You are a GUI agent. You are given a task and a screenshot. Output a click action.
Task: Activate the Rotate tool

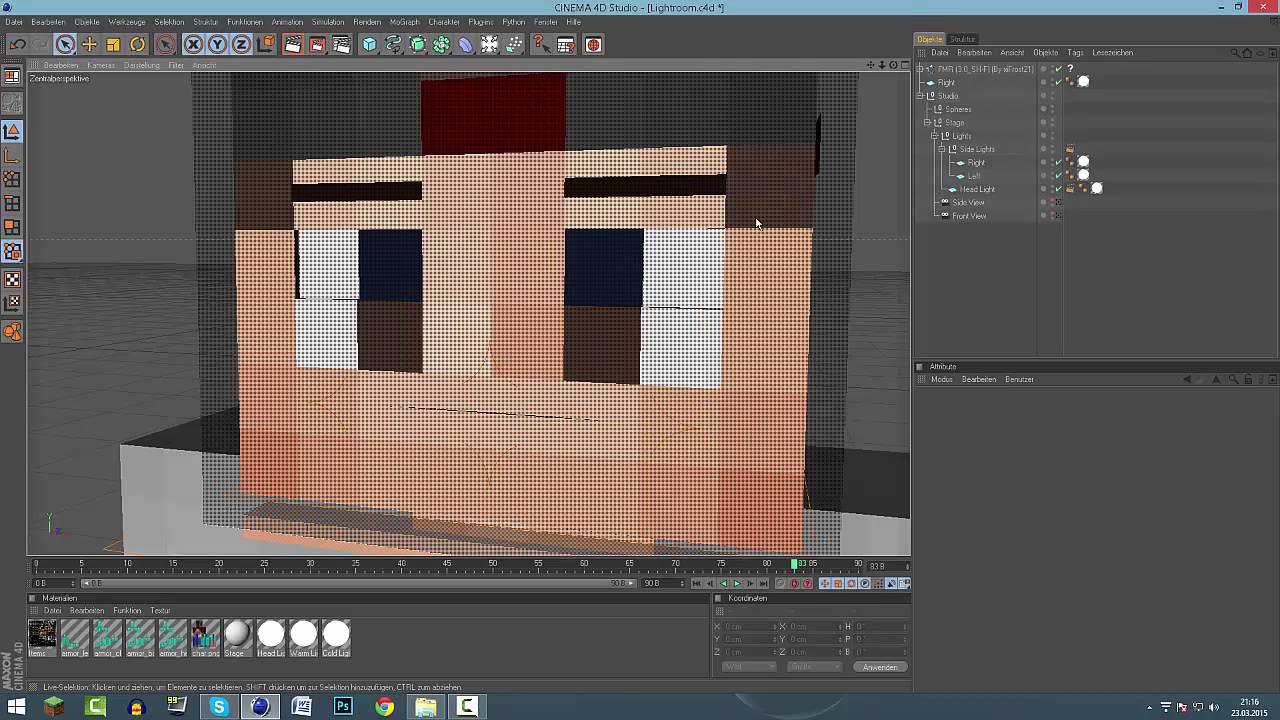pos(137,45)
